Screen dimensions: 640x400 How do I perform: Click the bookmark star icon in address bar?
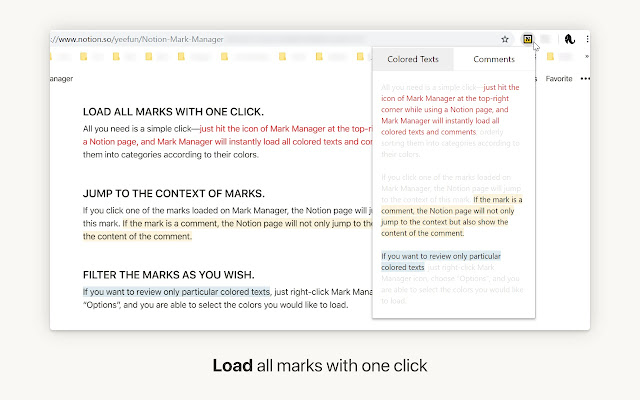coord(505,39)
